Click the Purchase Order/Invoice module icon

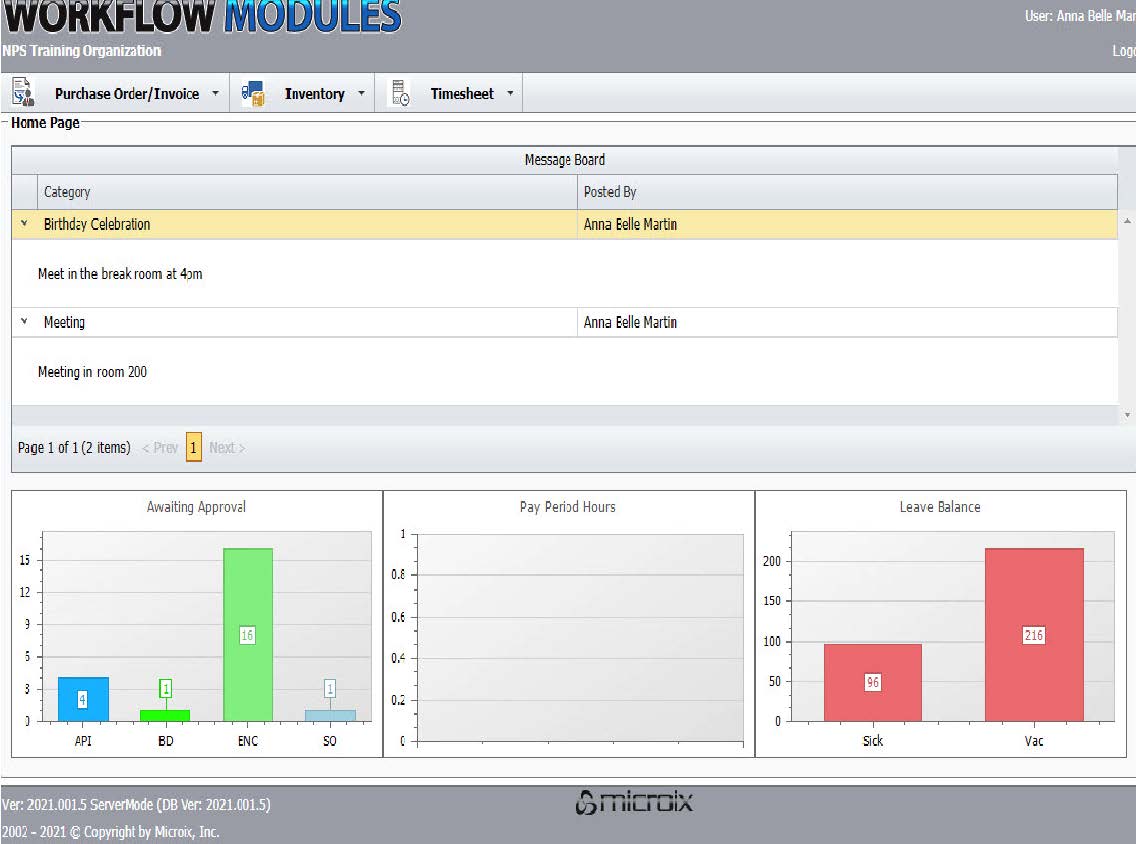pyautogui.click(x=21, y=92)
